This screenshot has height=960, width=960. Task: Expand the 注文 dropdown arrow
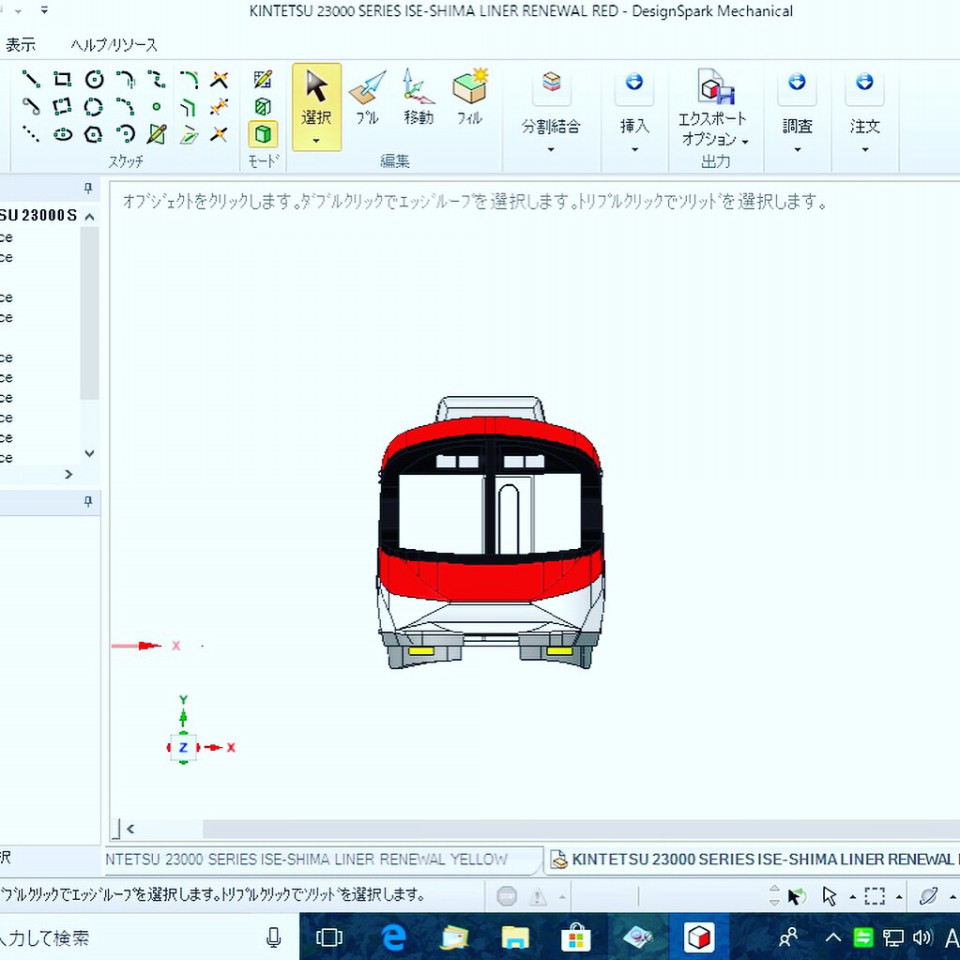tap(864, 149)
